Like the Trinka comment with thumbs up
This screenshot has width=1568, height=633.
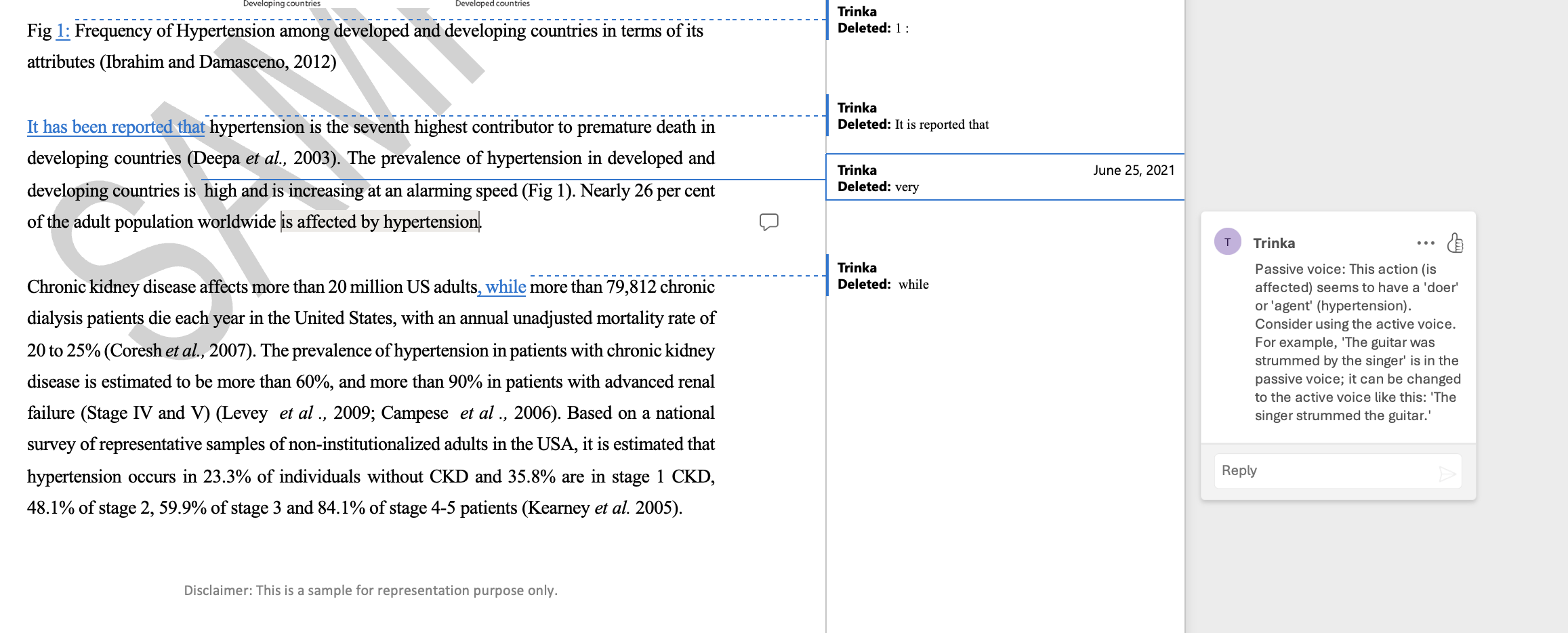coord(1455,243)
